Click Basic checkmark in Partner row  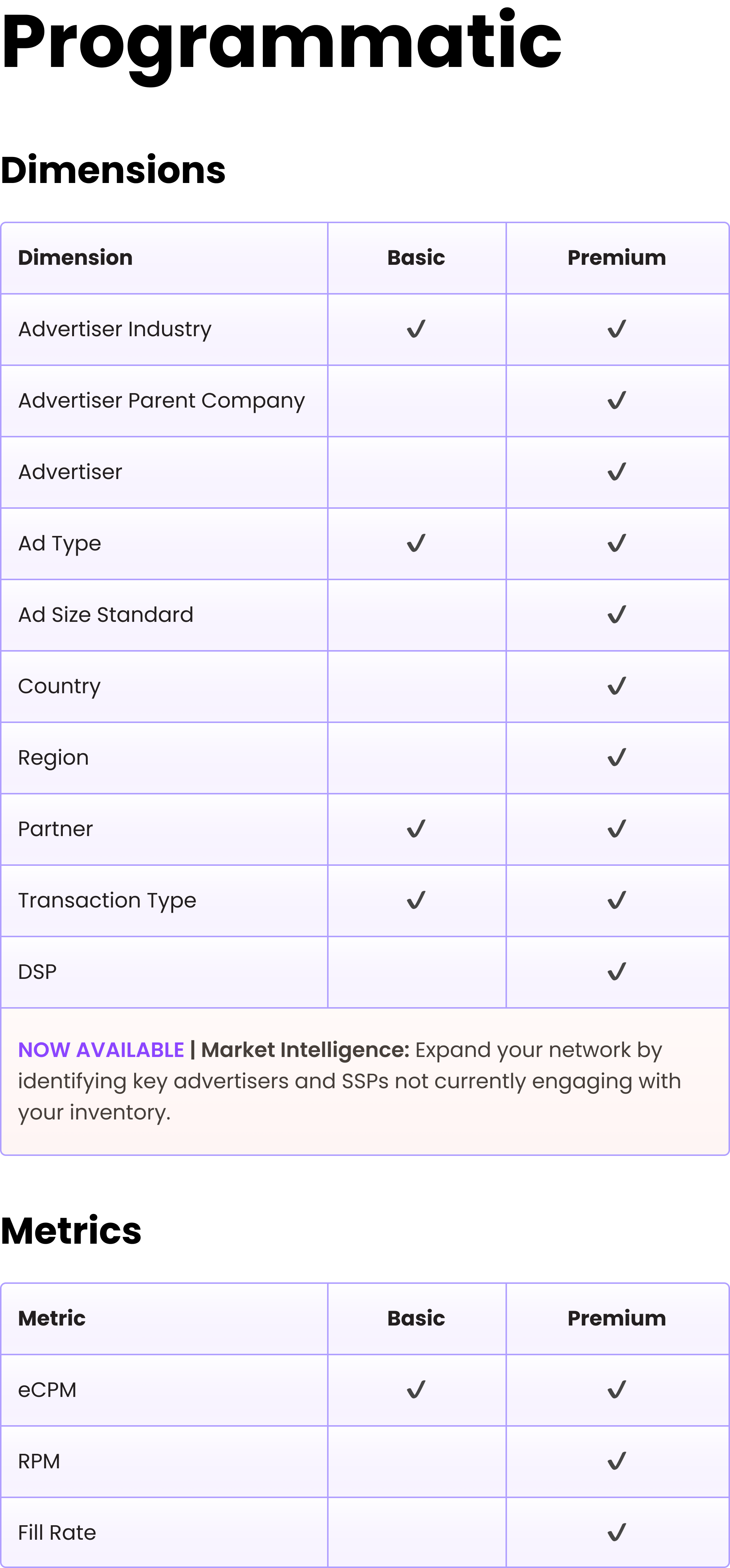[x=416, y=828]
